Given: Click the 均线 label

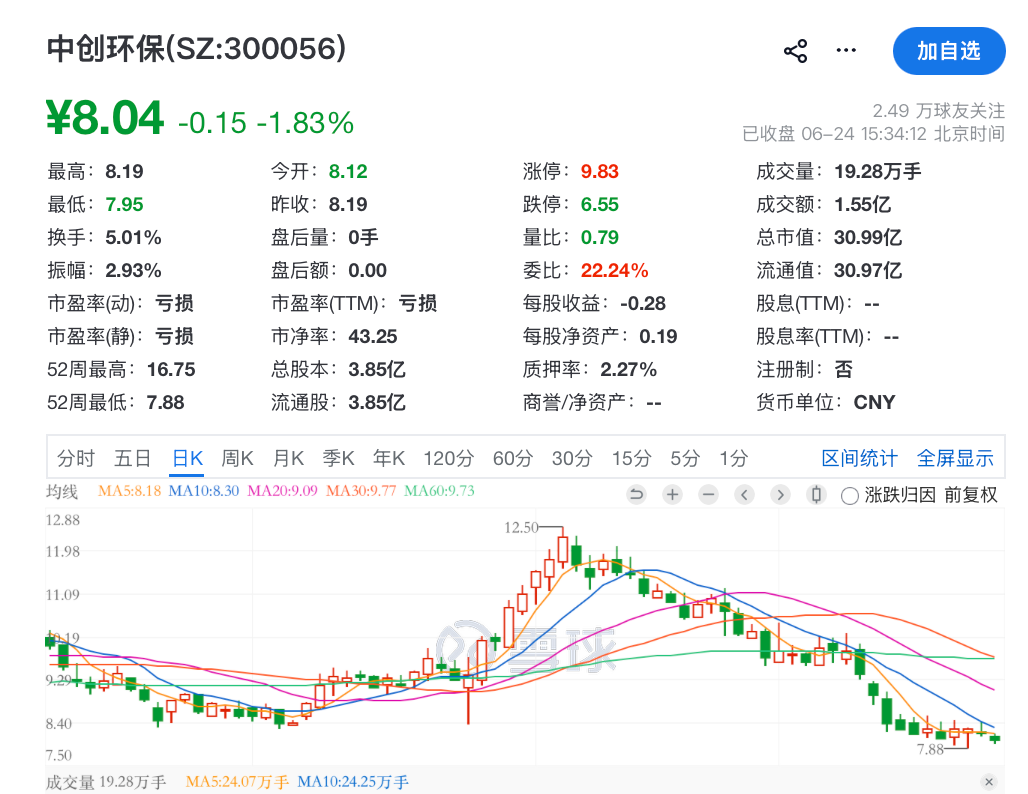Looking at the screenshot, I should (x=62, y=491).
